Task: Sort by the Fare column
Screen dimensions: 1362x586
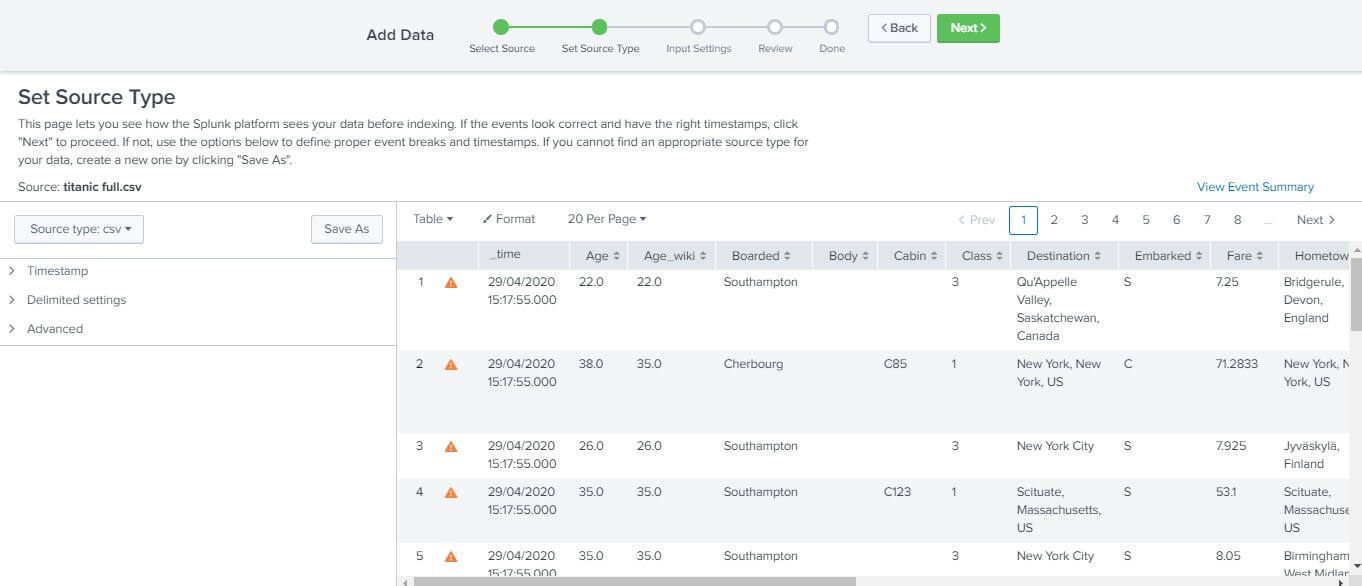Action: [x=1244, y=256]
